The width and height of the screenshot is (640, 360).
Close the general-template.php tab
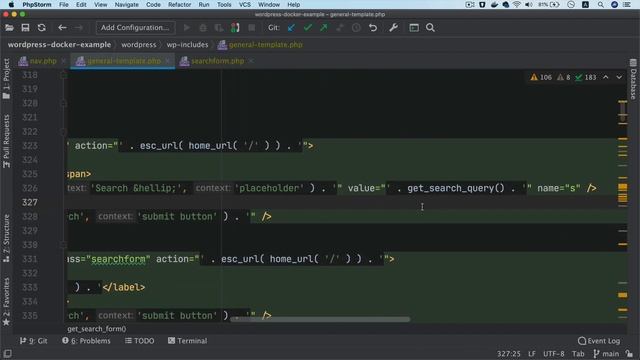click(x=168, y=61)
